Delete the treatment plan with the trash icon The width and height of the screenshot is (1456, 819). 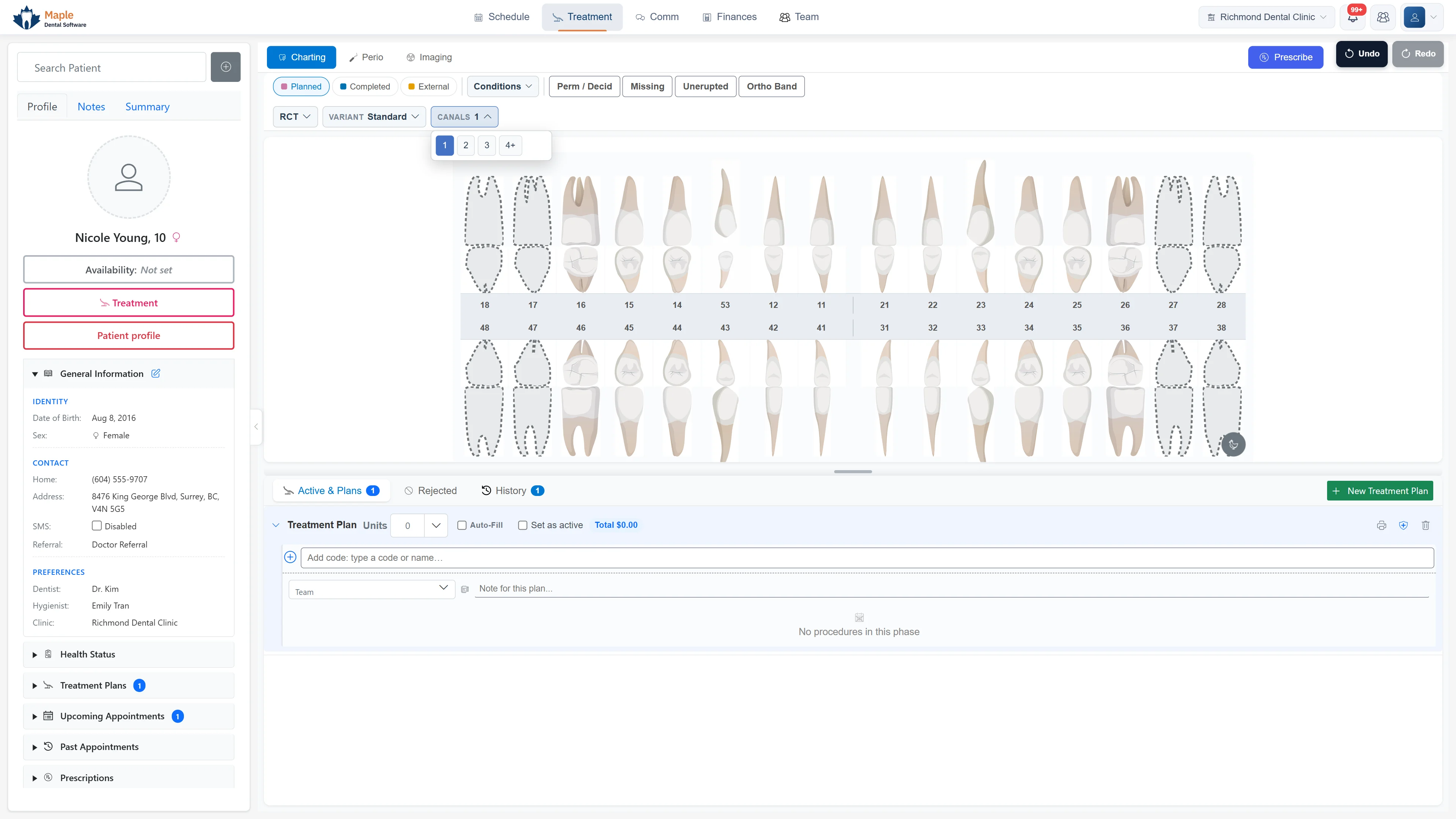click(1426, 525)
